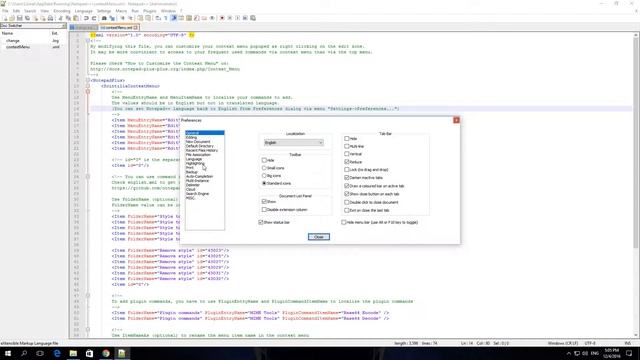Click the Cut toolbar icon

click(x=60, y=18)
